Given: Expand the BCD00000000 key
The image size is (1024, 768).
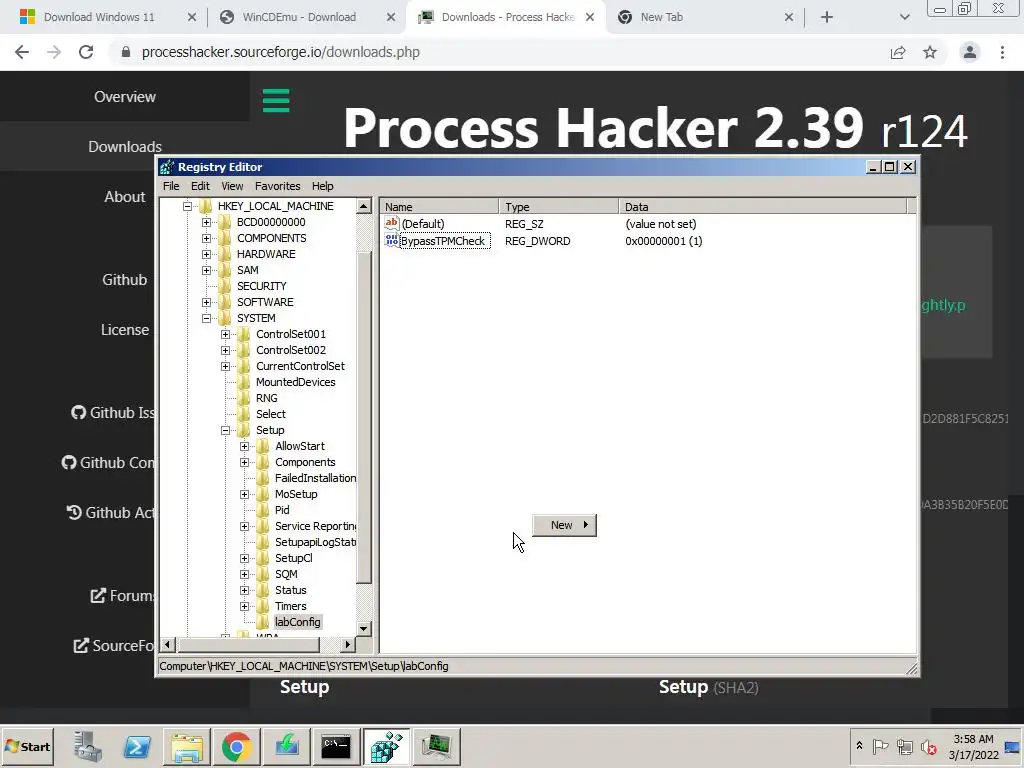Looking at the screenshot, I should [x=206, y=222].
